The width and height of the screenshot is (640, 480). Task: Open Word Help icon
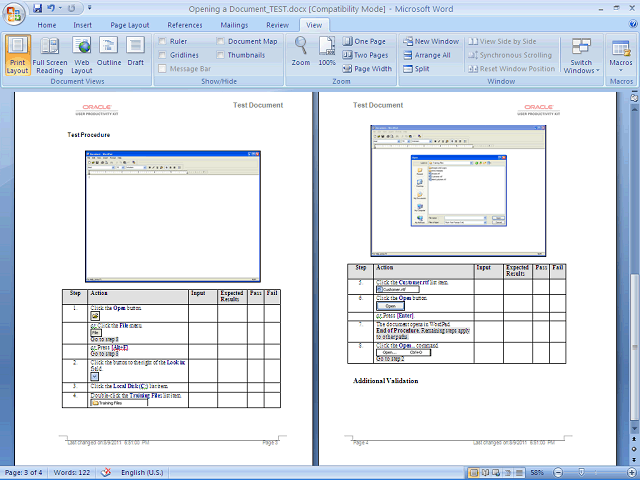point(633,24)
